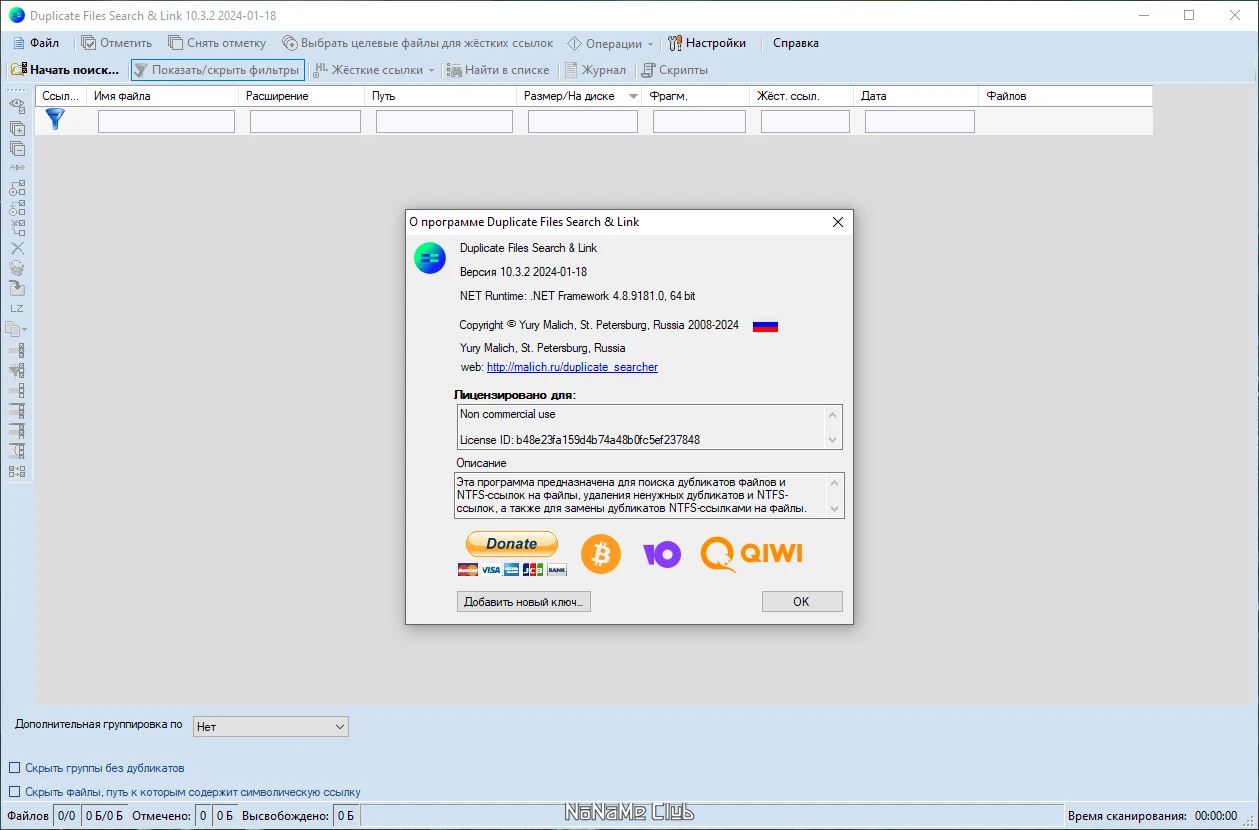The width and height of the screenshot is (1259, 830).
Task: Click the Дата filter input field
Action: pyautogui.click(x=919, y=121)
